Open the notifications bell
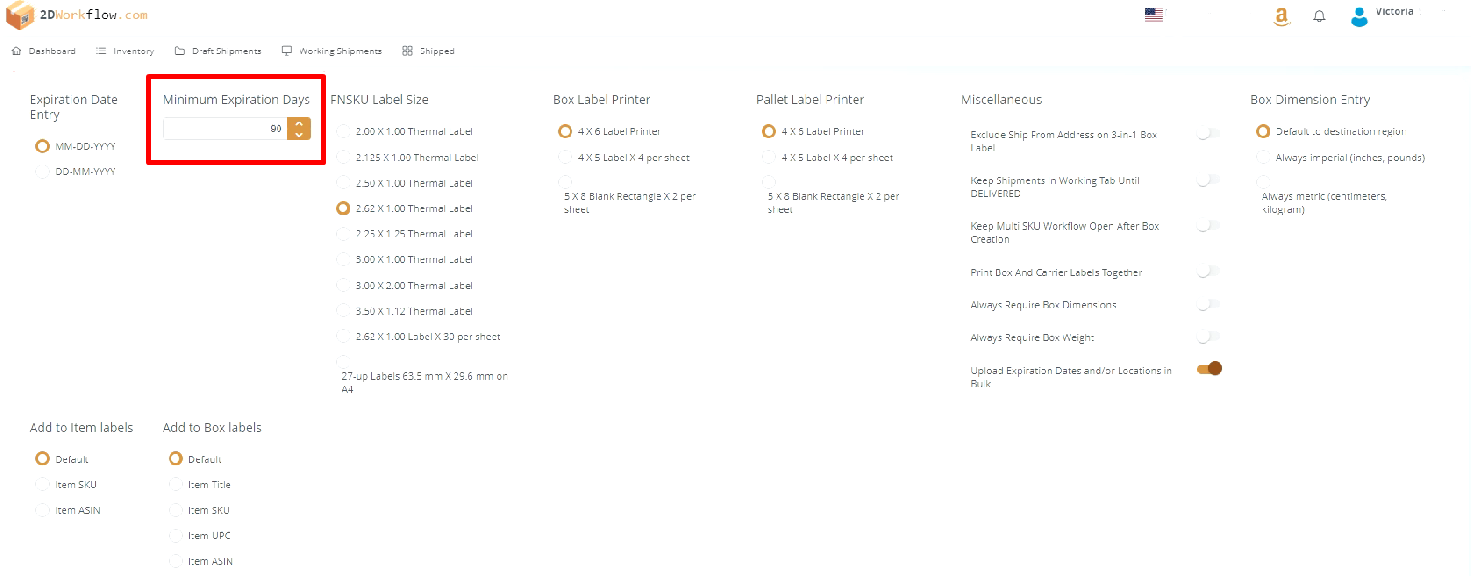The image size is (1471, 576). click(1319, 17)
